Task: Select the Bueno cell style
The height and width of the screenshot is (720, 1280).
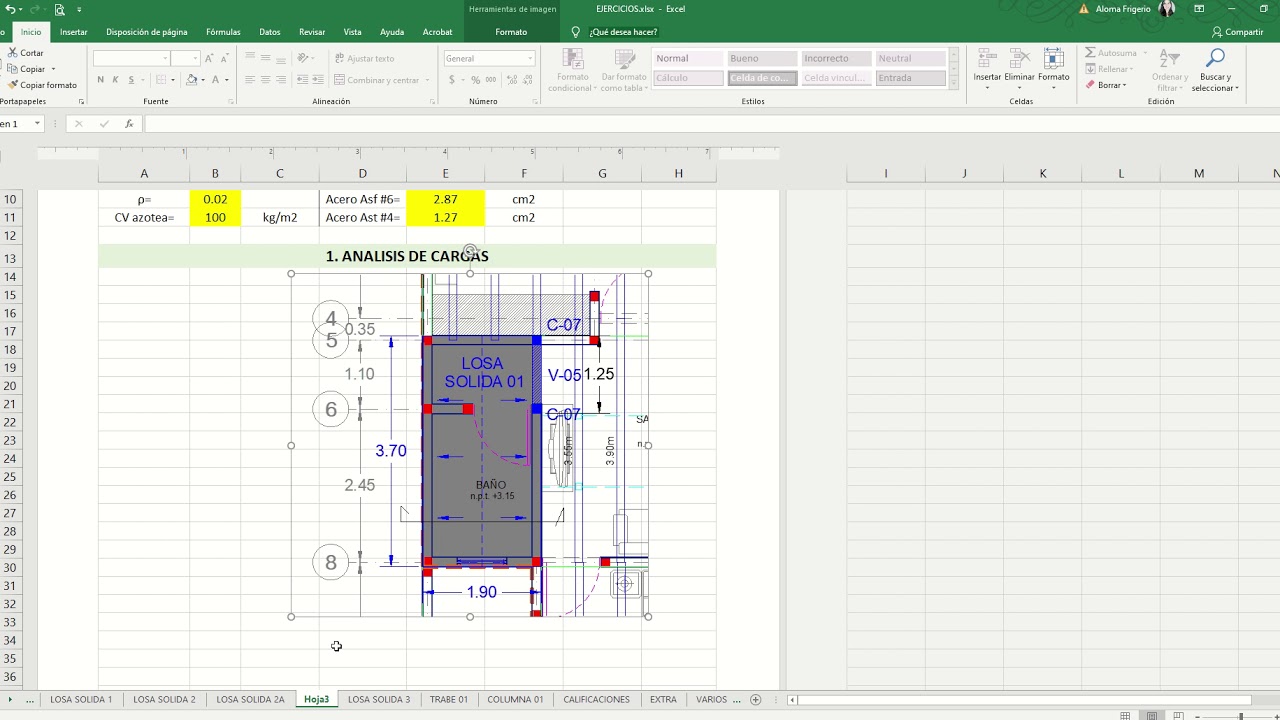Action: coord(761,59)
